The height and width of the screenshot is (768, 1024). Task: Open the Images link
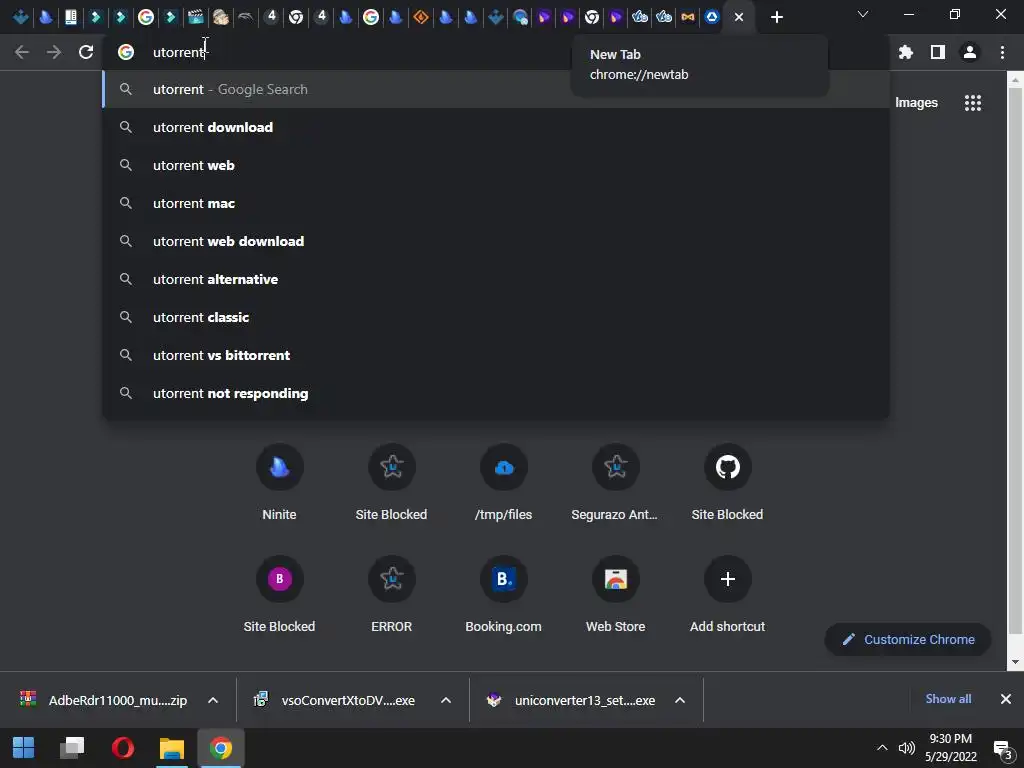click(916, 103)
